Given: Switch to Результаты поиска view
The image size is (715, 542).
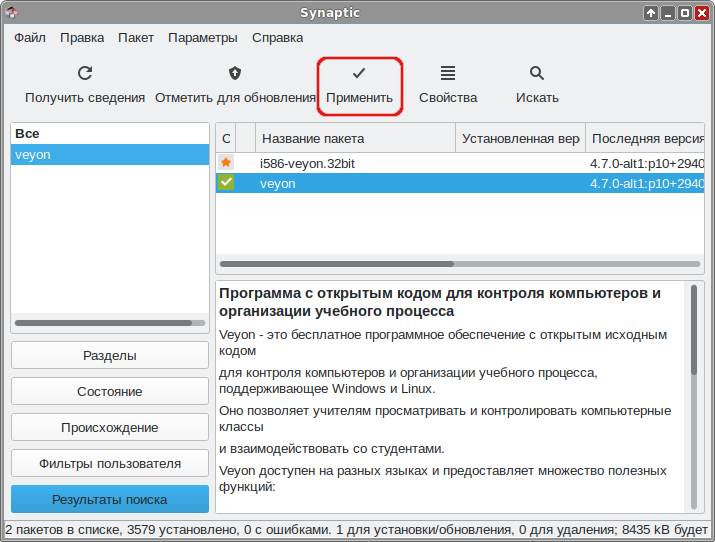Looking at the screenshot, I should pyautogui.click(x=110, y=499).
